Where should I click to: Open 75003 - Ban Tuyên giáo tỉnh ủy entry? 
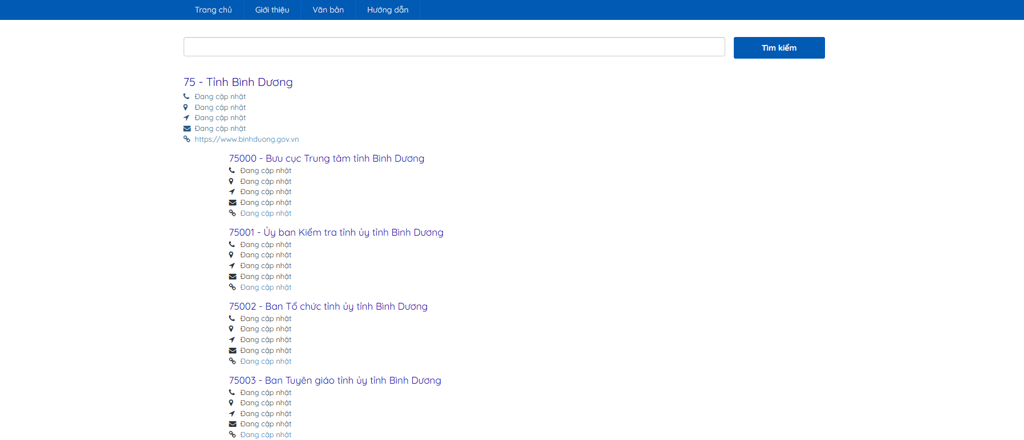(x=334, y=380)
